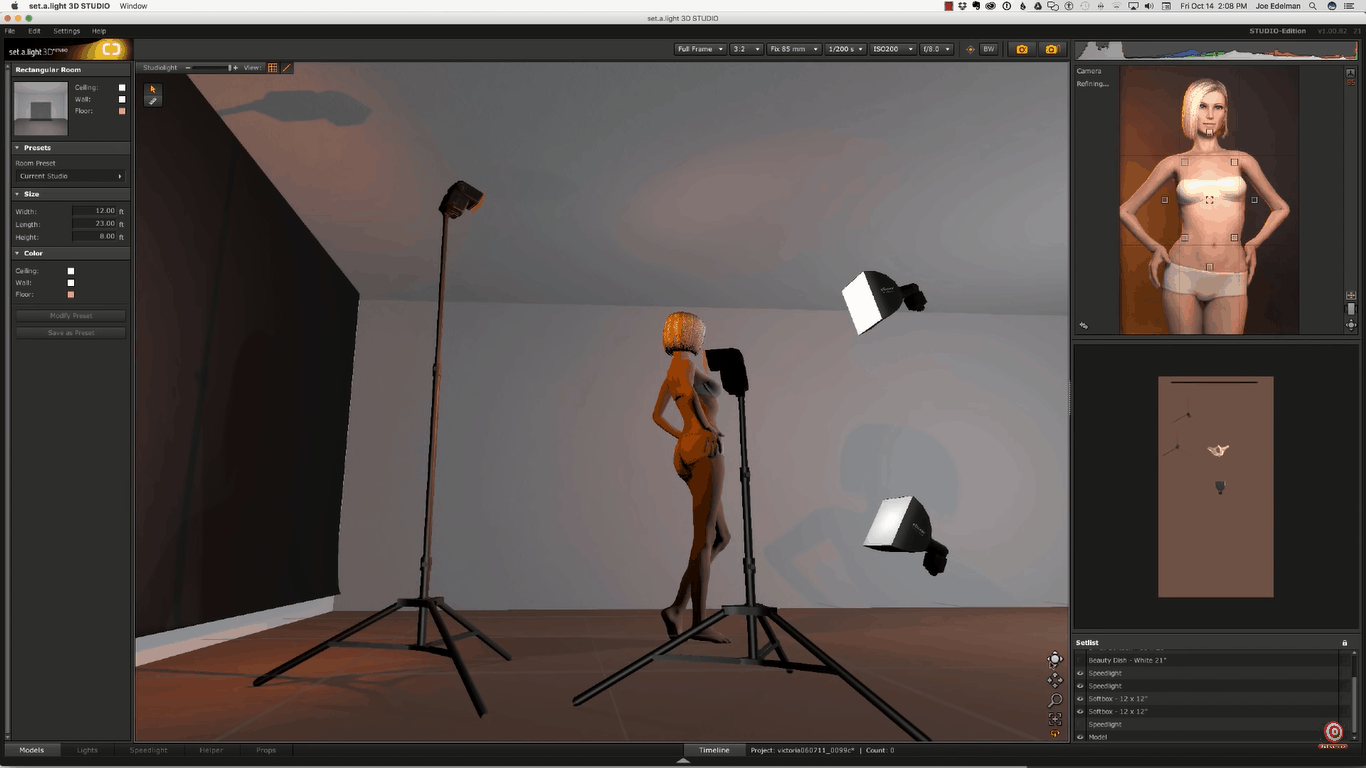
Task: Select the arrow pointer tool in viewport
Action: point(153,89)
